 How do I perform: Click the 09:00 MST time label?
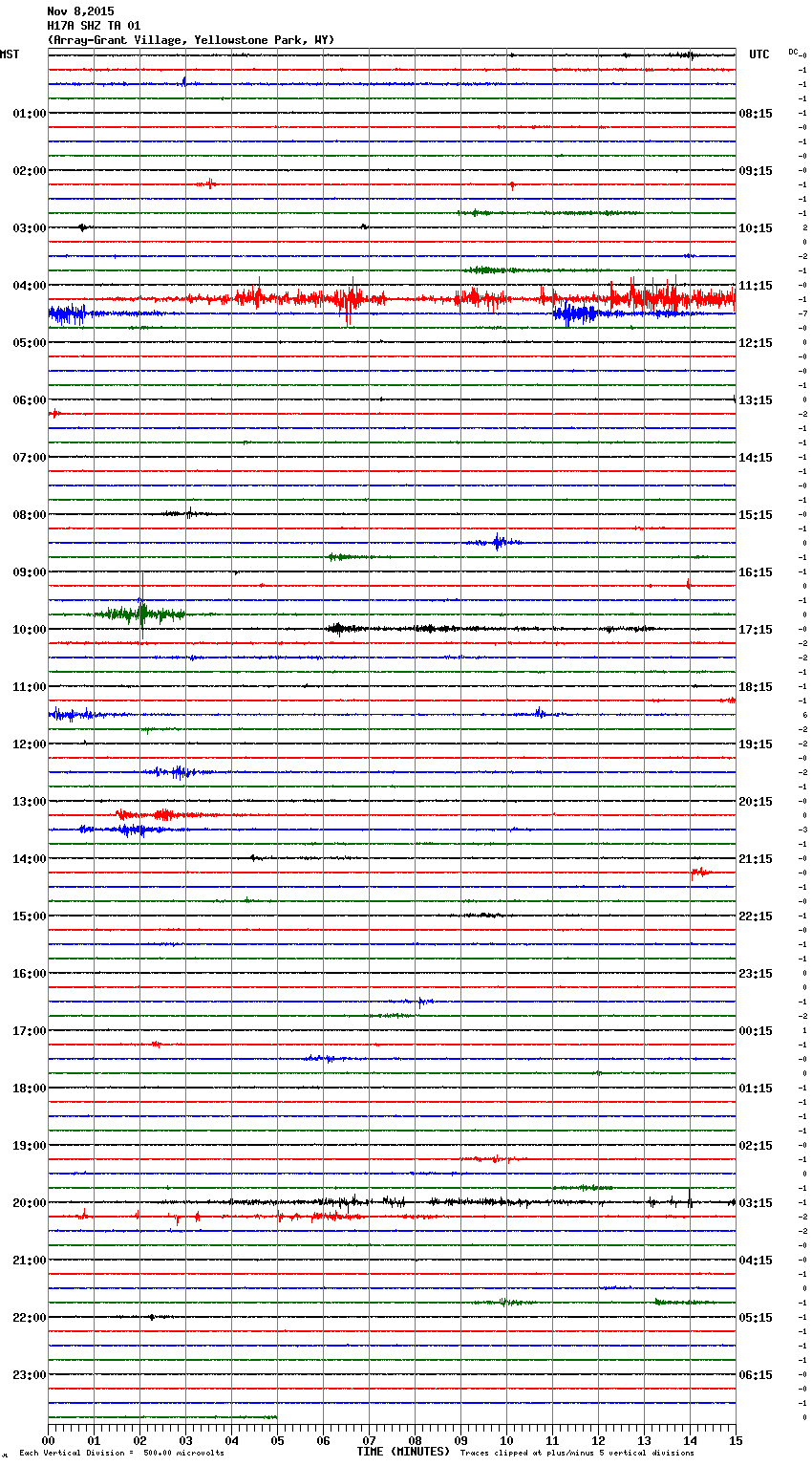click(x=30, y=572)
